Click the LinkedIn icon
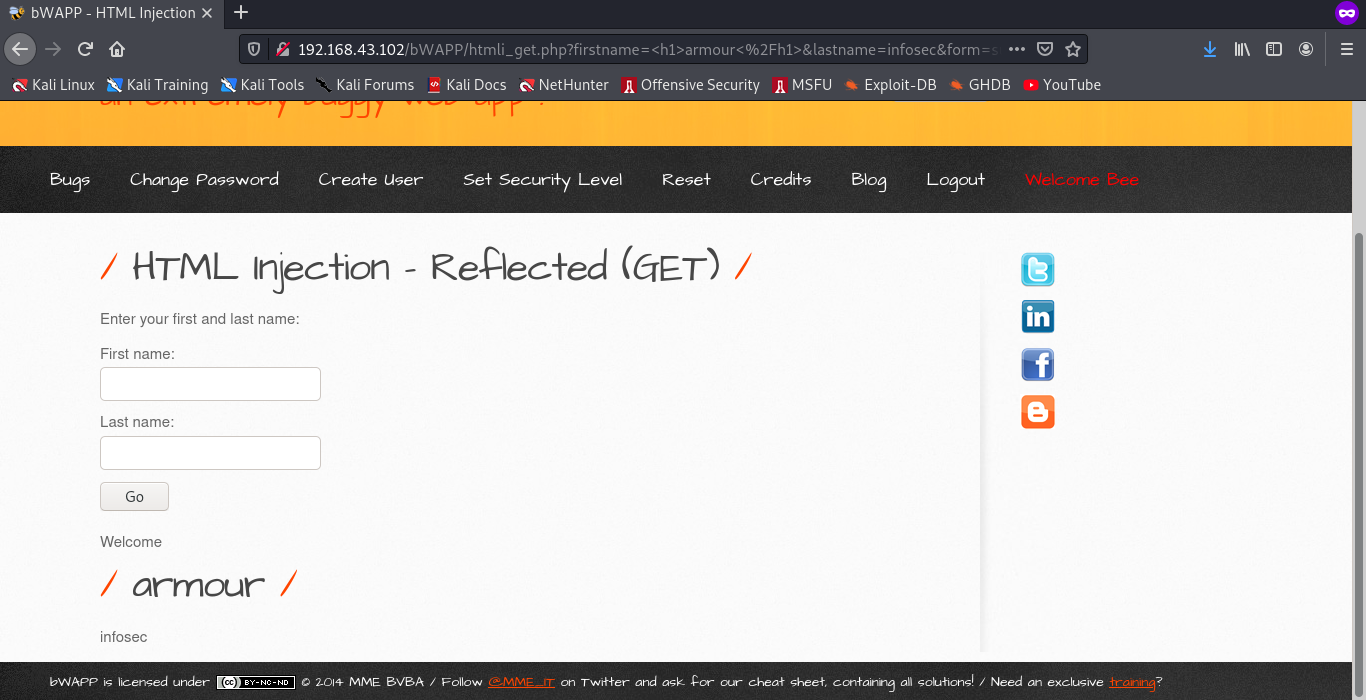The width and height of the screenshot is (1366, 700). pyautogui.click(x=1038, y=317)
